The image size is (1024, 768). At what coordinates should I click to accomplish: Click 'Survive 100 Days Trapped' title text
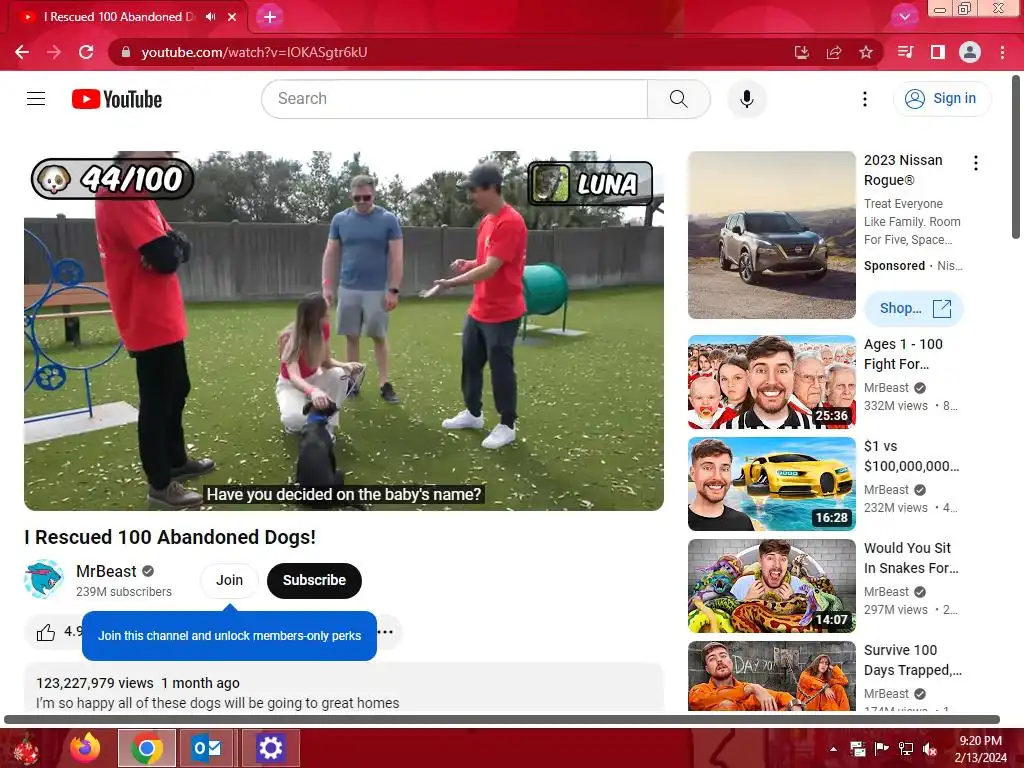click(913, 660)
